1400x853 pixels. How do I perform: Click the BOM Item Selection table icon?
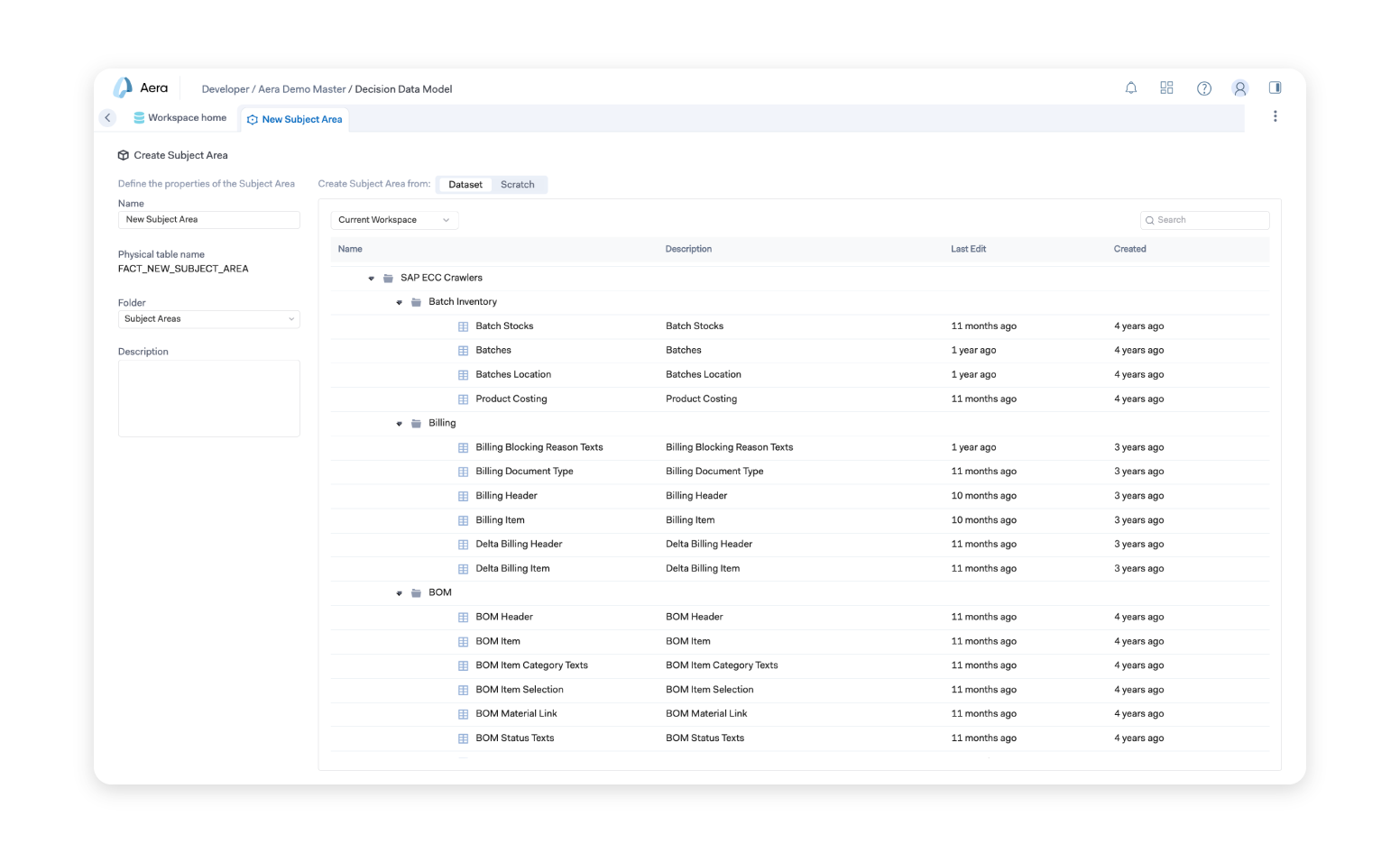click(464, 690)
